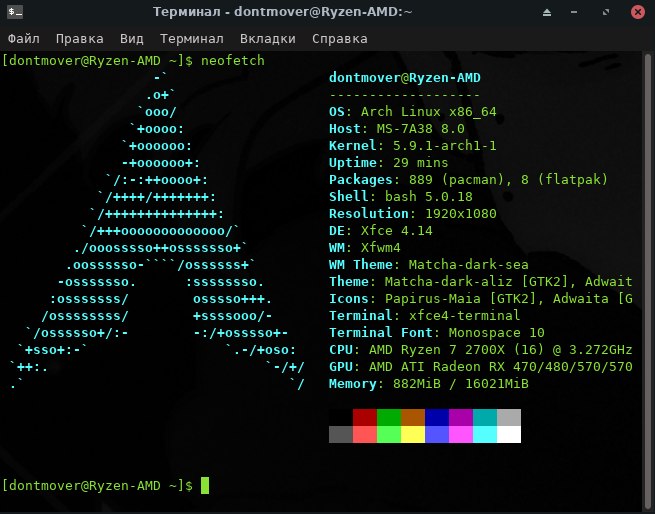The height and width of the screenshot is (514, 655).
Task: Click the 'Host: MS-7A38 8.0' line
Action: 397,129
